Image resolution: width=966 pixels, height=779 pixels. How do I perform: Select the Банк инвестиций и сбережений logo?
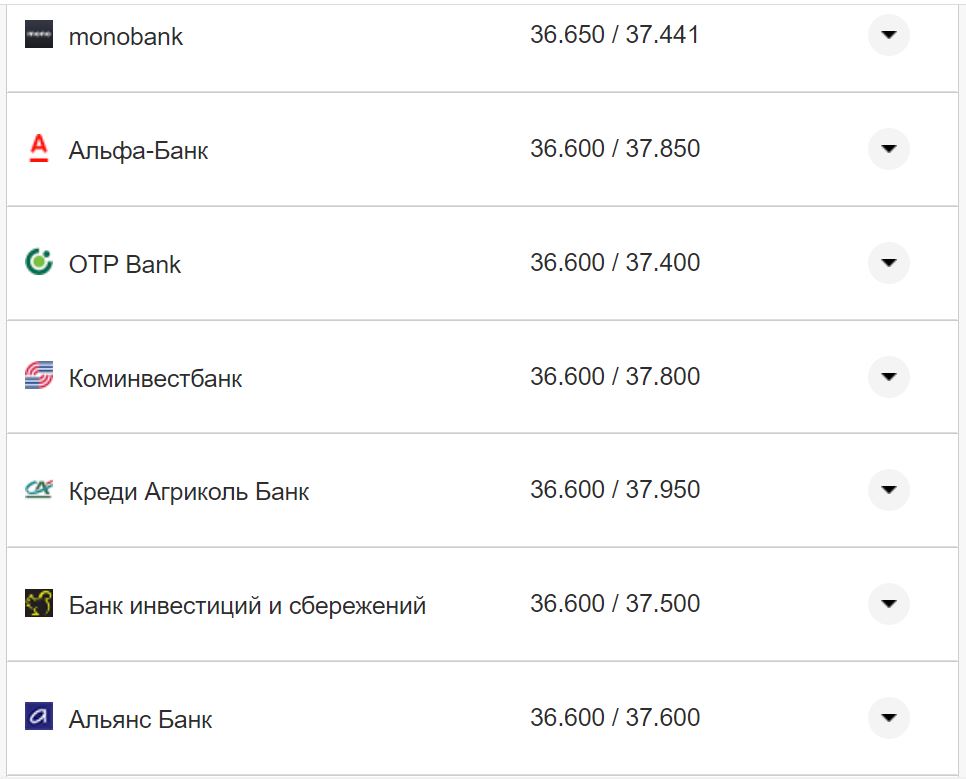(x=38, y=604)
